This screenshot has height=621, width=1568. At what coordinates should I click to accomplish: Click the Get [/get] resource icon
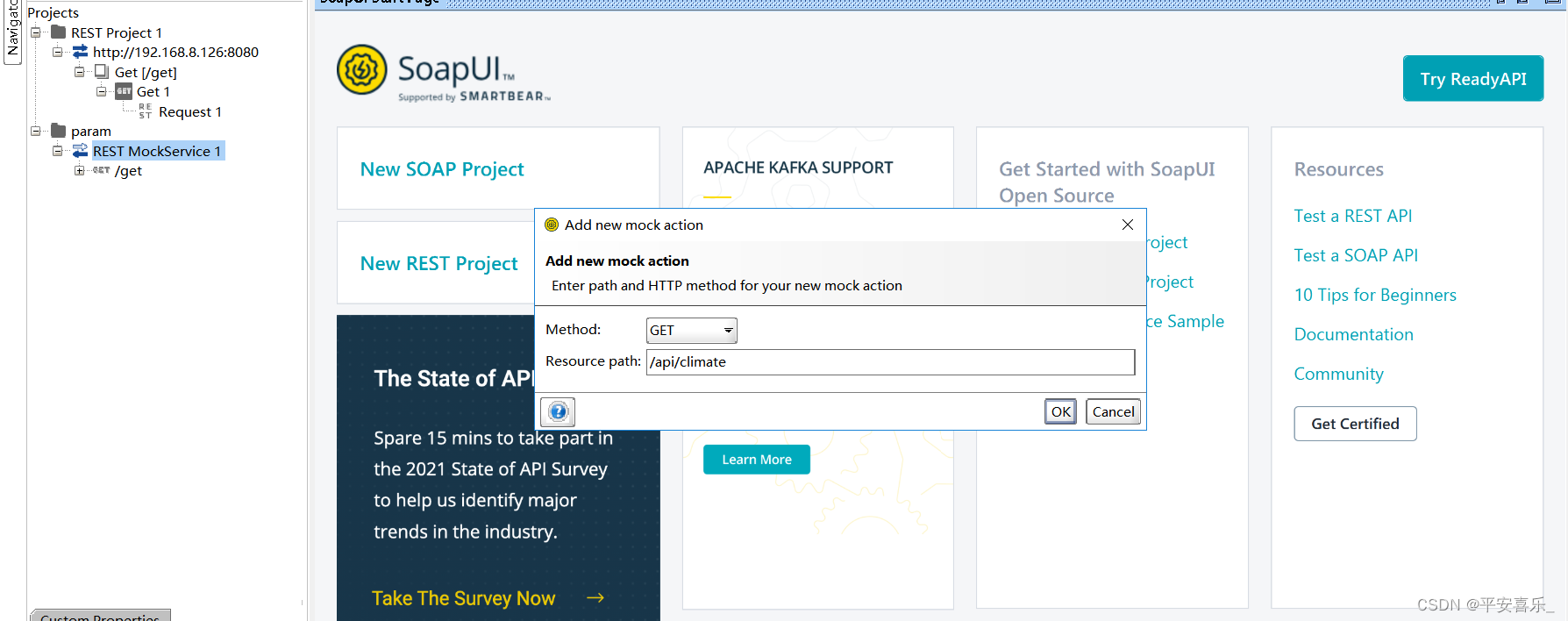click(x=102, y=72)
